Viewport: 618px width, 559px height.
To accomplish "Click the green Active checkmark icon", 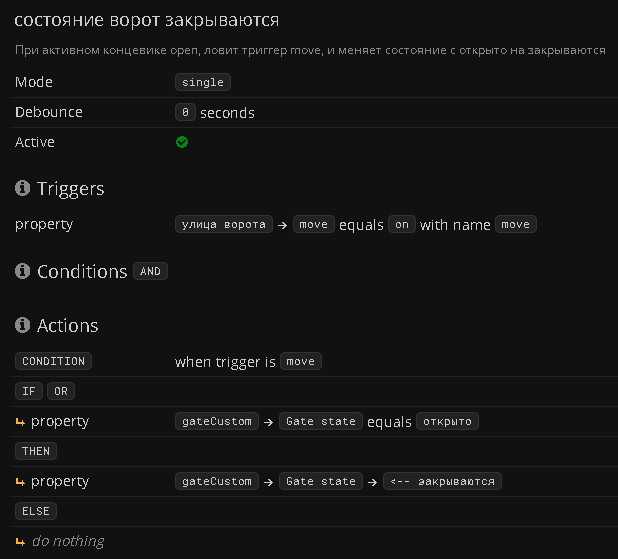I will coord(182,142).
